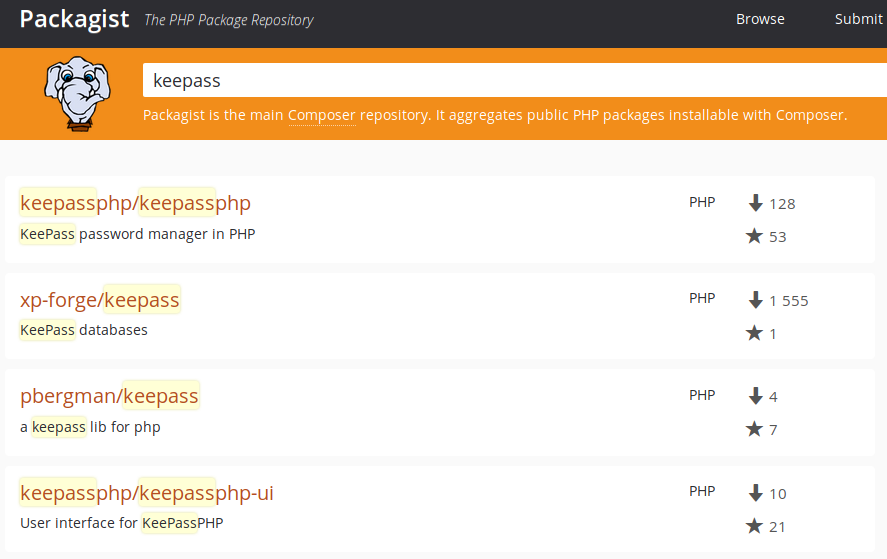This screenshot has height=559, width=887.
Task: Click star count 7
Action: pyautogui.click(x=773, y=430)
